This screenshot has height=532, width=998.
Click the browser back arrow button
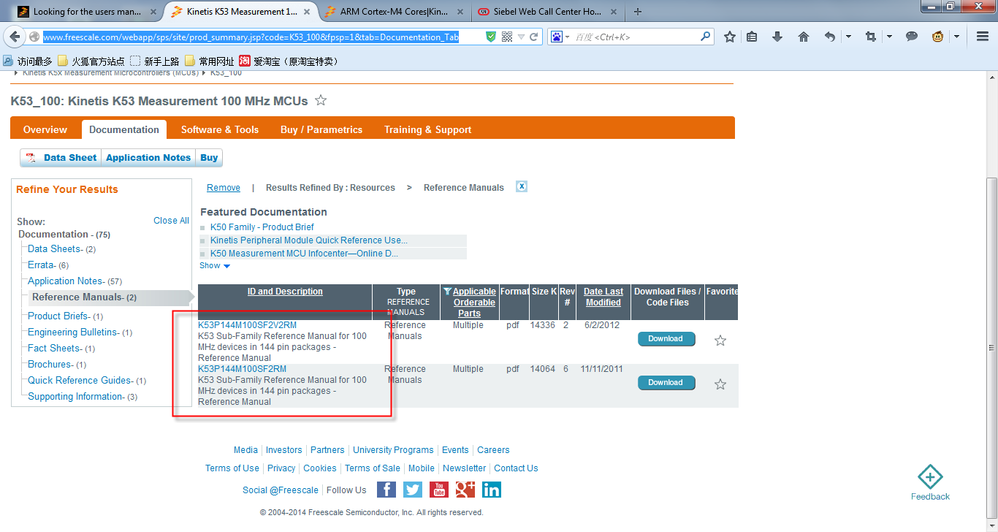coord(15,36)
